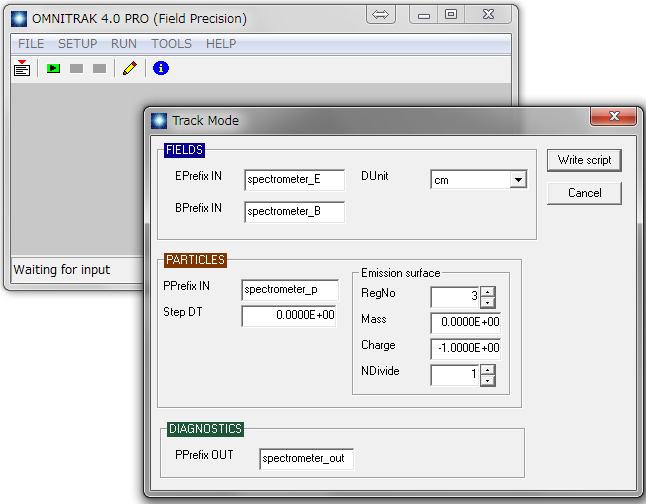
Task: Click the PPrefix OUT field
Action: (x=307, y=459)
